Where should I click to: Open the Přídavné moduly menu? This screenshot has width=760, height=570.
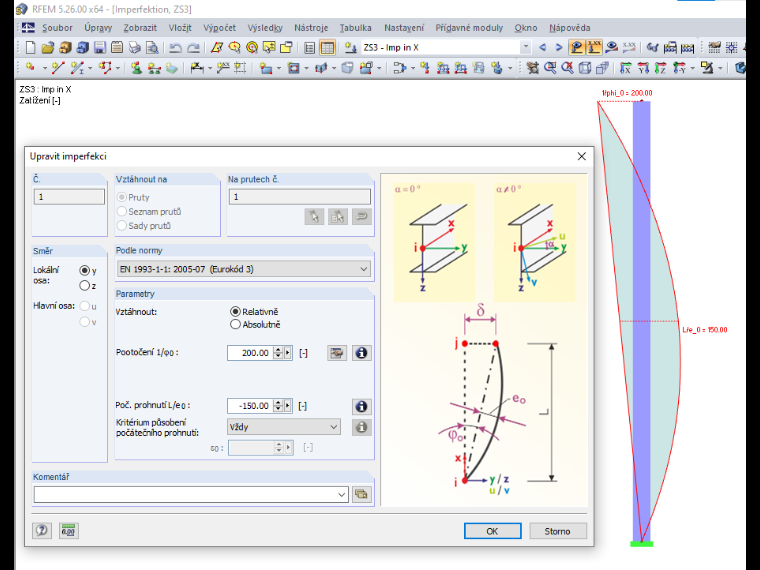point(469,28)
